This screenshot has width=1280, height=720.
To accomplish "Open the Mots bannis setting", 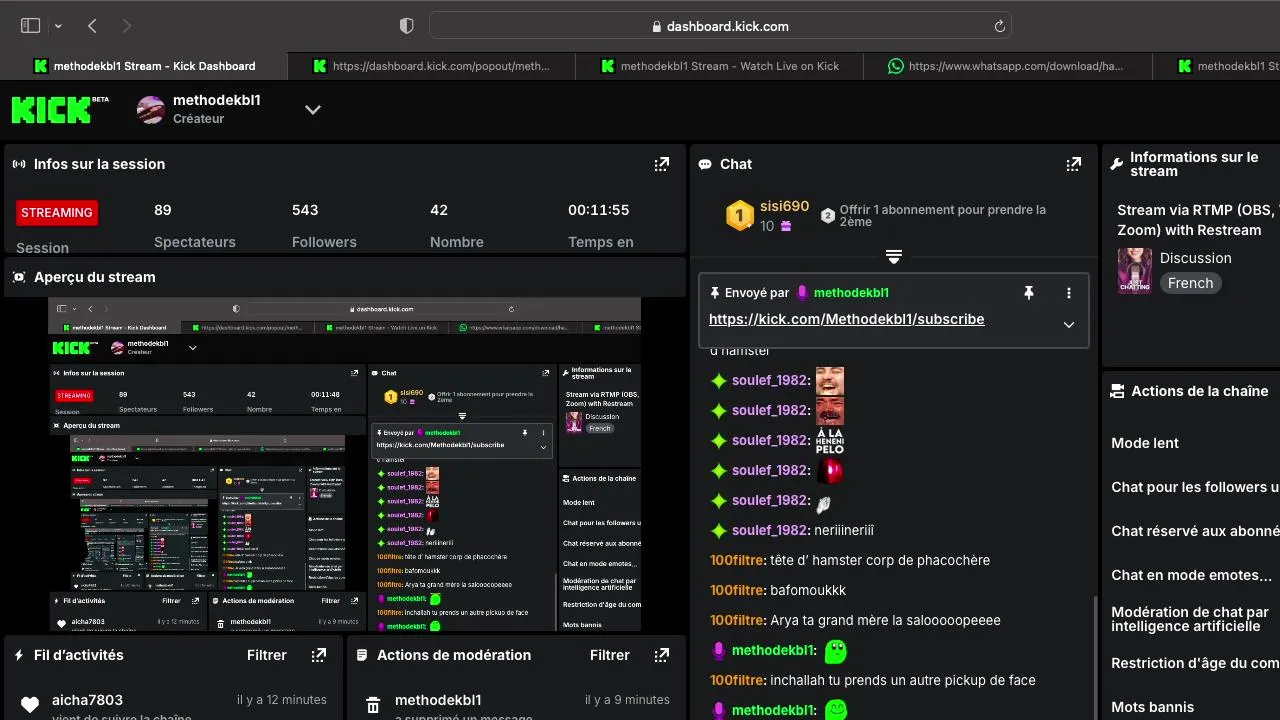I will click(x=1153, y=707).
